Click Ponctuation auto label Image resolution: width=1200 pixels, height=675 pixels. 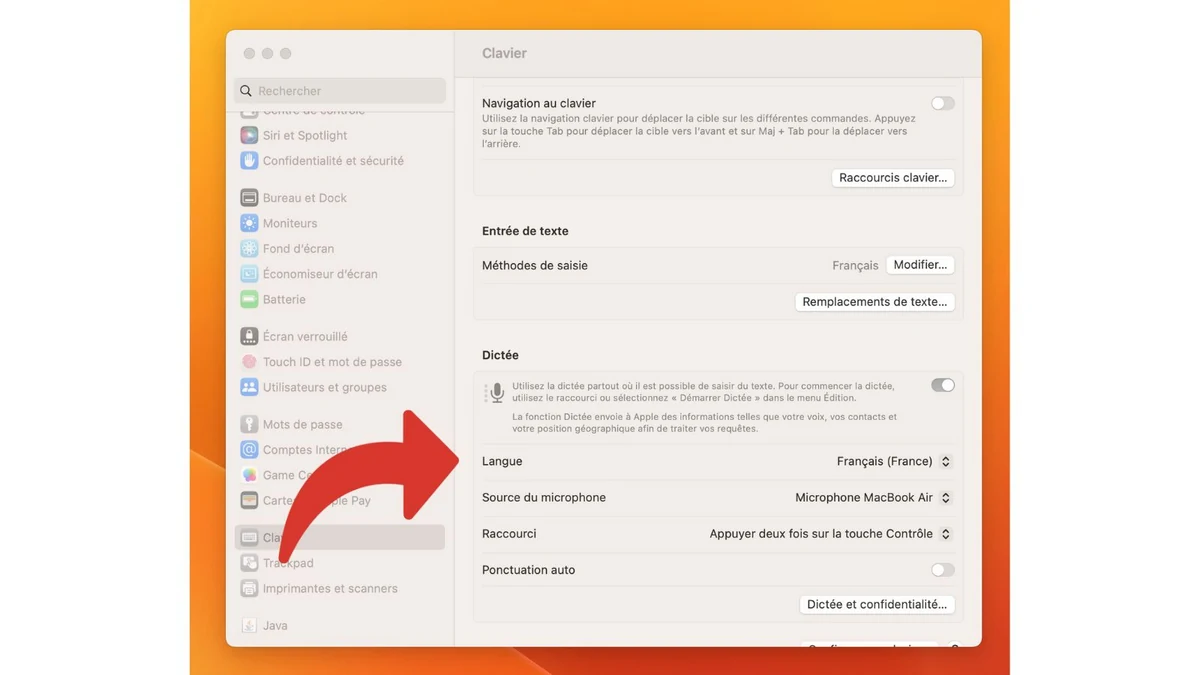coord(529,570)
